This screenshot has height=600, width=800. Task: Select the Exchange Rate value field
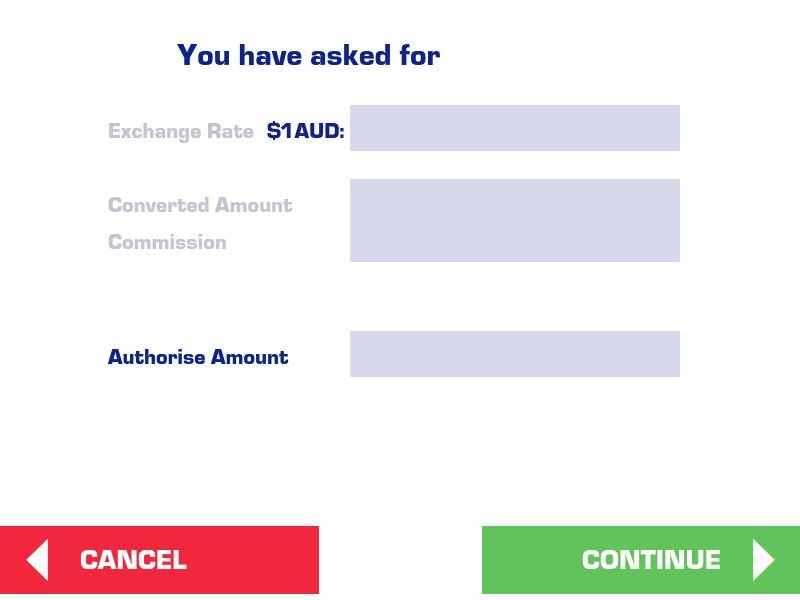(x=514, y=128)
